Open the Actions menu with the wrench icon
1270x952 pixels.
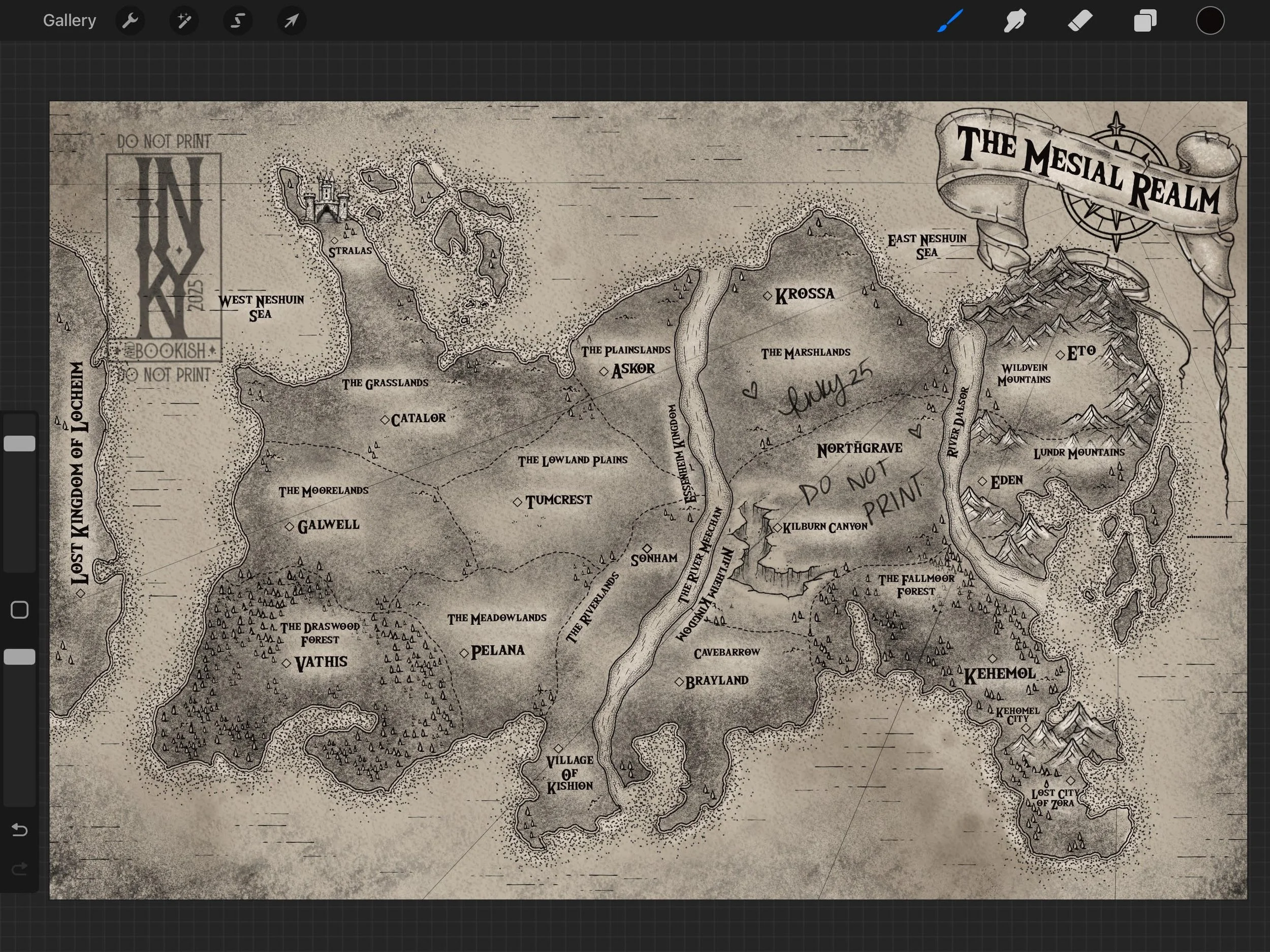point(131,20)
